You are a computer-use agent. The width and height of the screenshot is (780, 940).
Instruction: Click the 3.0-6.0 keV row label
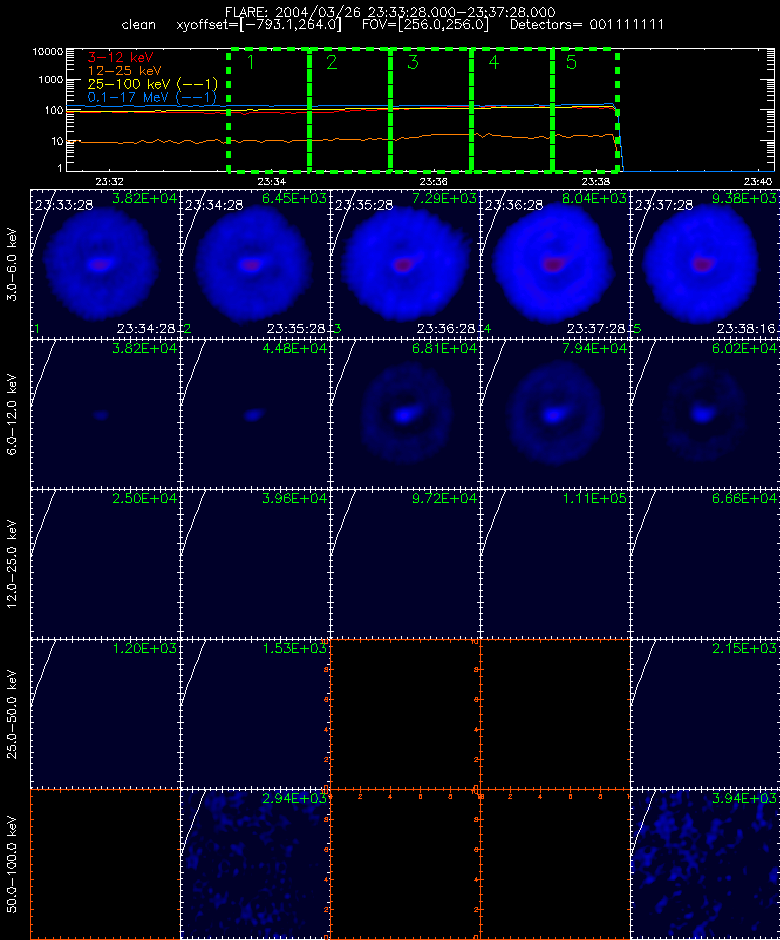(x=12, y=264)
